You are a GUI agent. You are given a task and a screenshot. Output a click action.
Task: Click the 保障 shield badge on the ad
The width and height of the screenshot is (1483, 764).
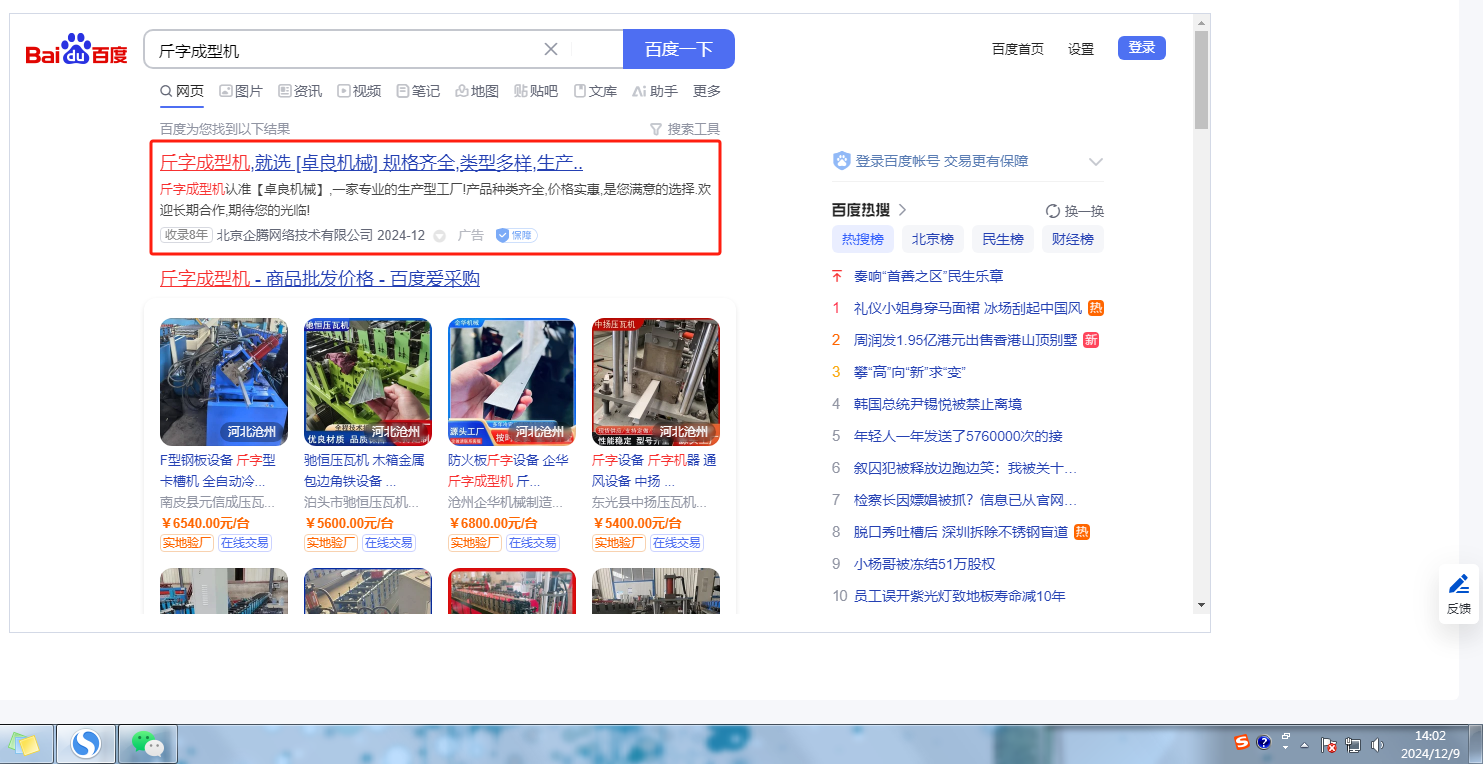coord(516,235)
